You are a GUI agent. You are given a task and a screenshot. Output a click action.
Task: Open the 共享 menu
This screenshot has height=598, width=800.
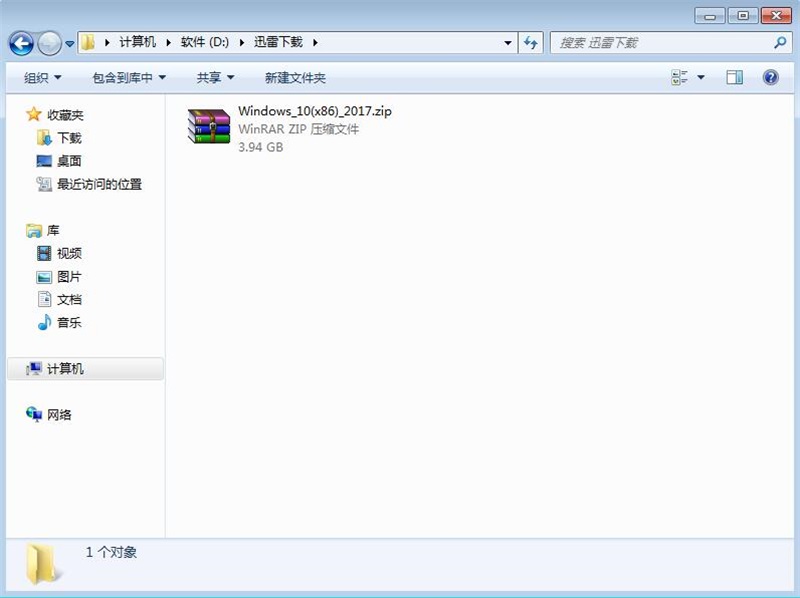point(215,78)
